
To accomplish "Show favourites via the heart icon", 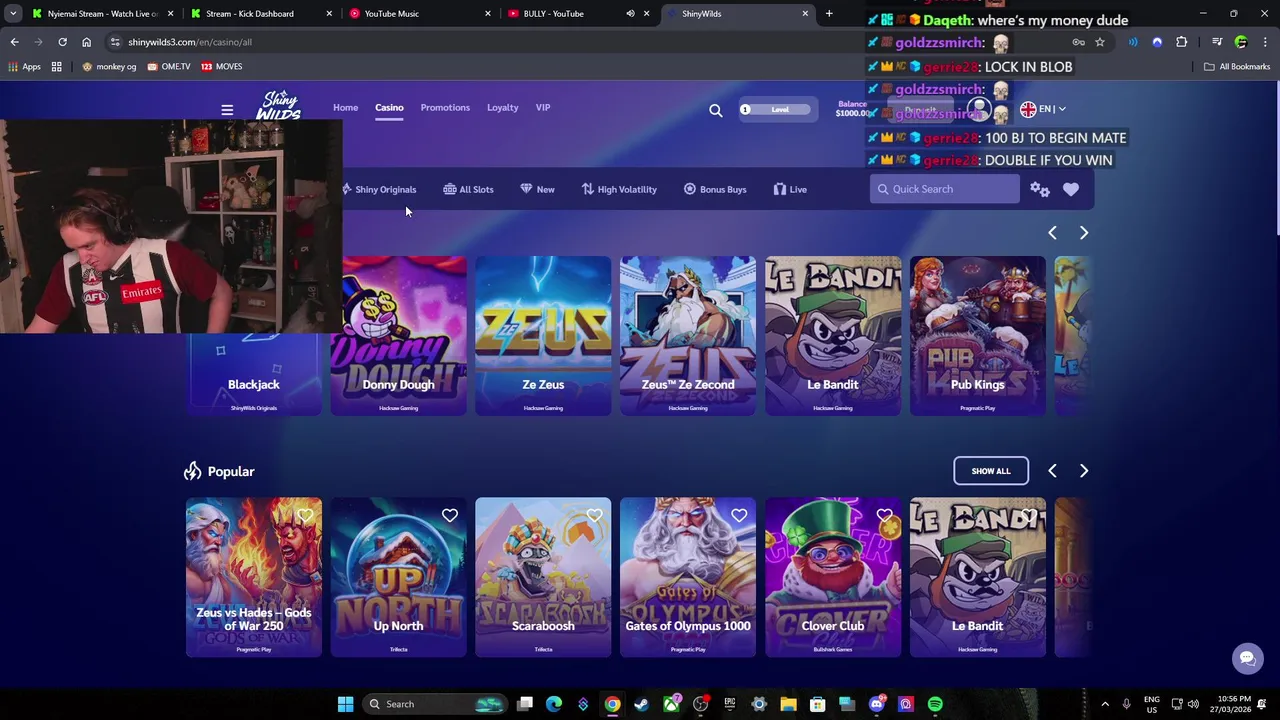I will (1071, 189).
